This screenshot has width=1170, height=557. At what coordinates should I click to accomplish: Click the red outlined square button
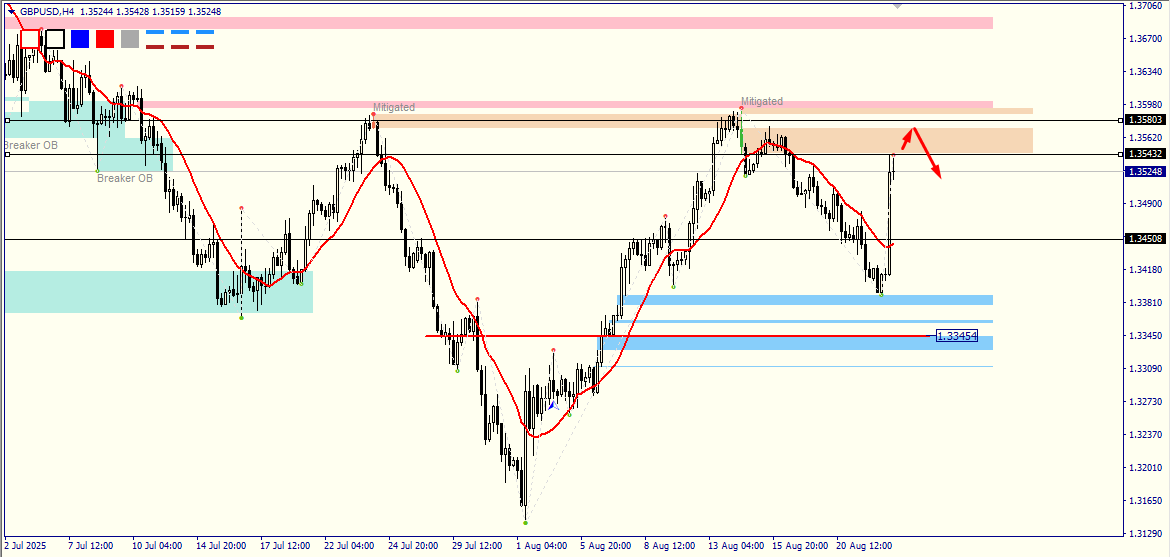[30, 39]
